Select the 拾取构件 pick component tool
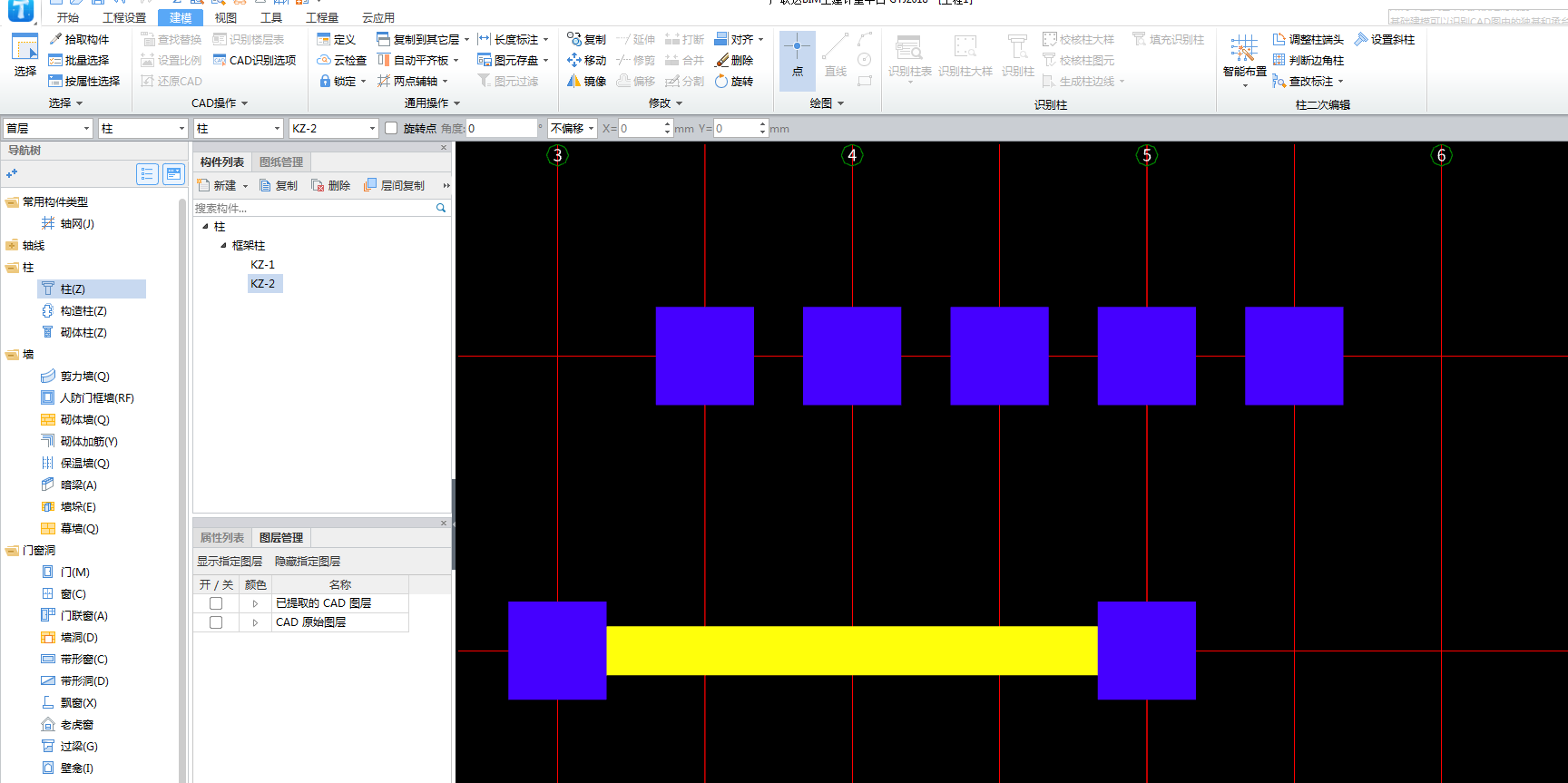The width and height of the screenshot is (1568, 783). (x=79, y=39)
